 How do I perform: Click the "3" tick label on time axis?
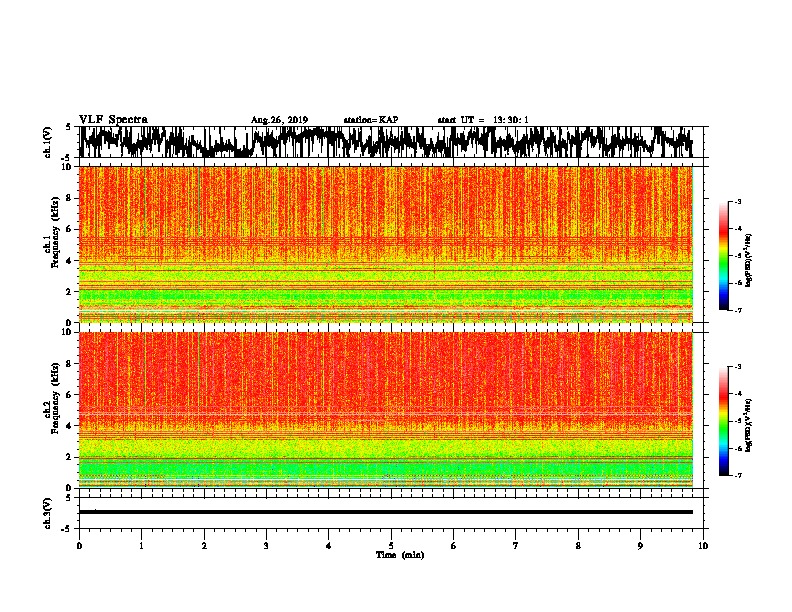point(266,546)
